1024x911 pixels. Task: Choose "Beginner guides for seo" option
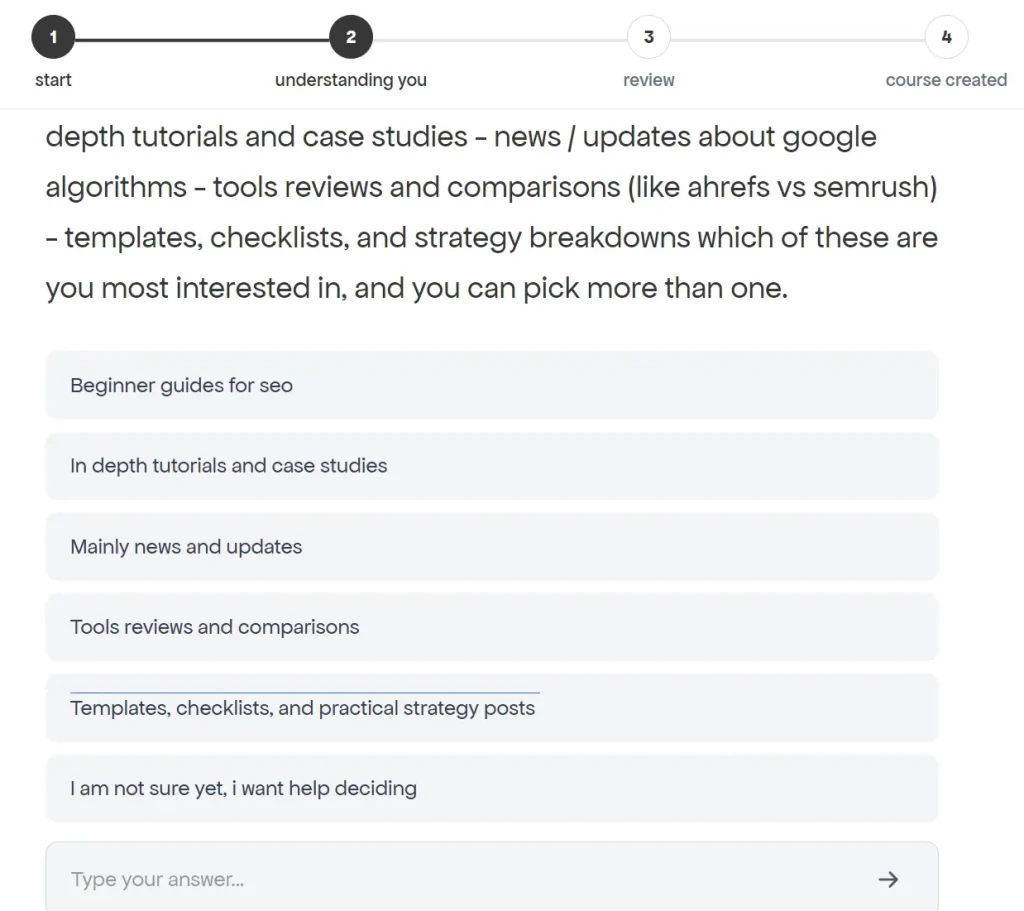click(491, 385)
